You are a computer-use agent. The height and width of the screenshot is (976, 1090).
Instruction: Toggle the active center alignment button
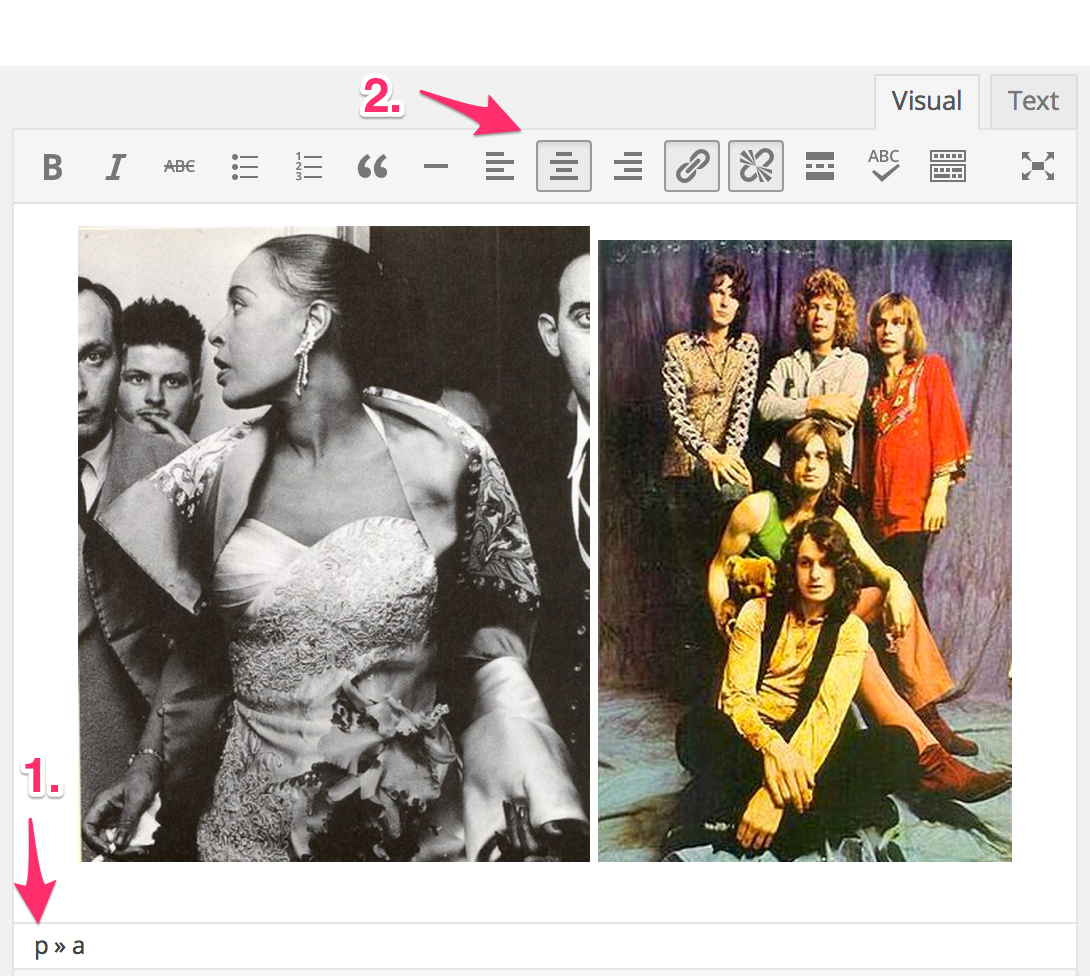tap(564, 166)
